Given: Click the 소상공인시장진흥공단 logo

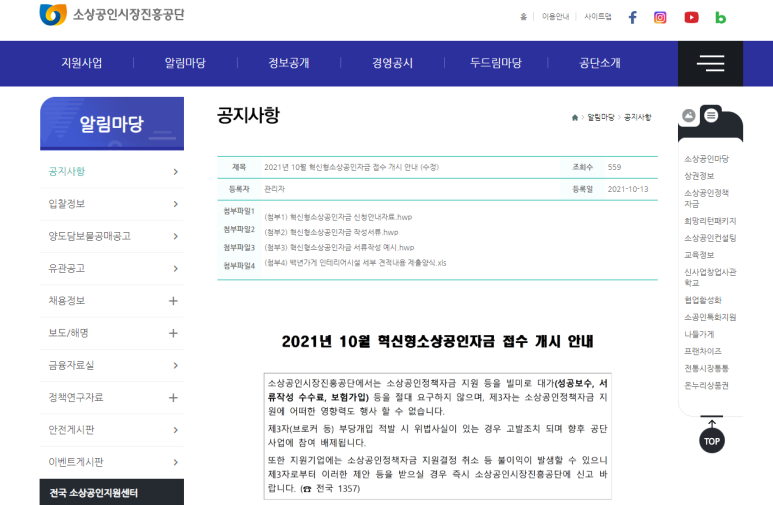Looking at the screenshot, I should pos(112,15).
